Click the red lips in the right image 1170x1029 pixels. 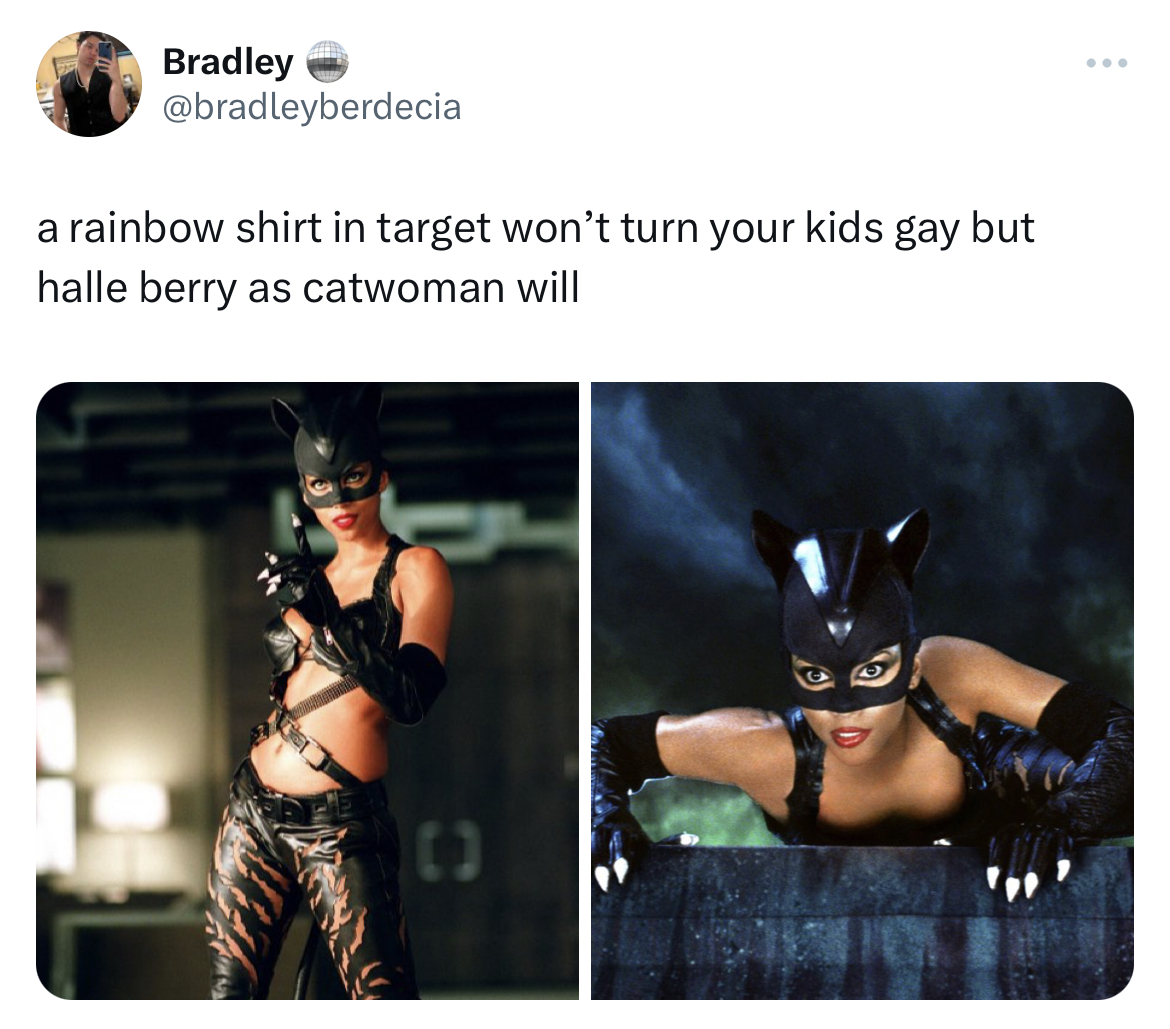(850, 736)
